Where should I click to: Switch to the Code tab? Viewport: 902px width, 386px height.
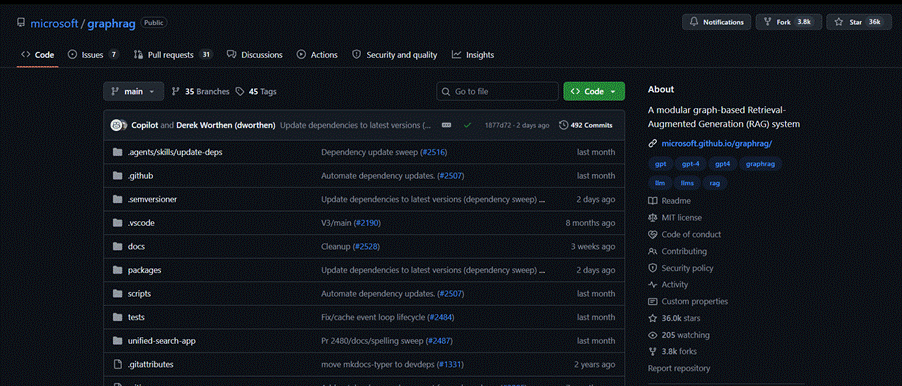coord(37,55)
